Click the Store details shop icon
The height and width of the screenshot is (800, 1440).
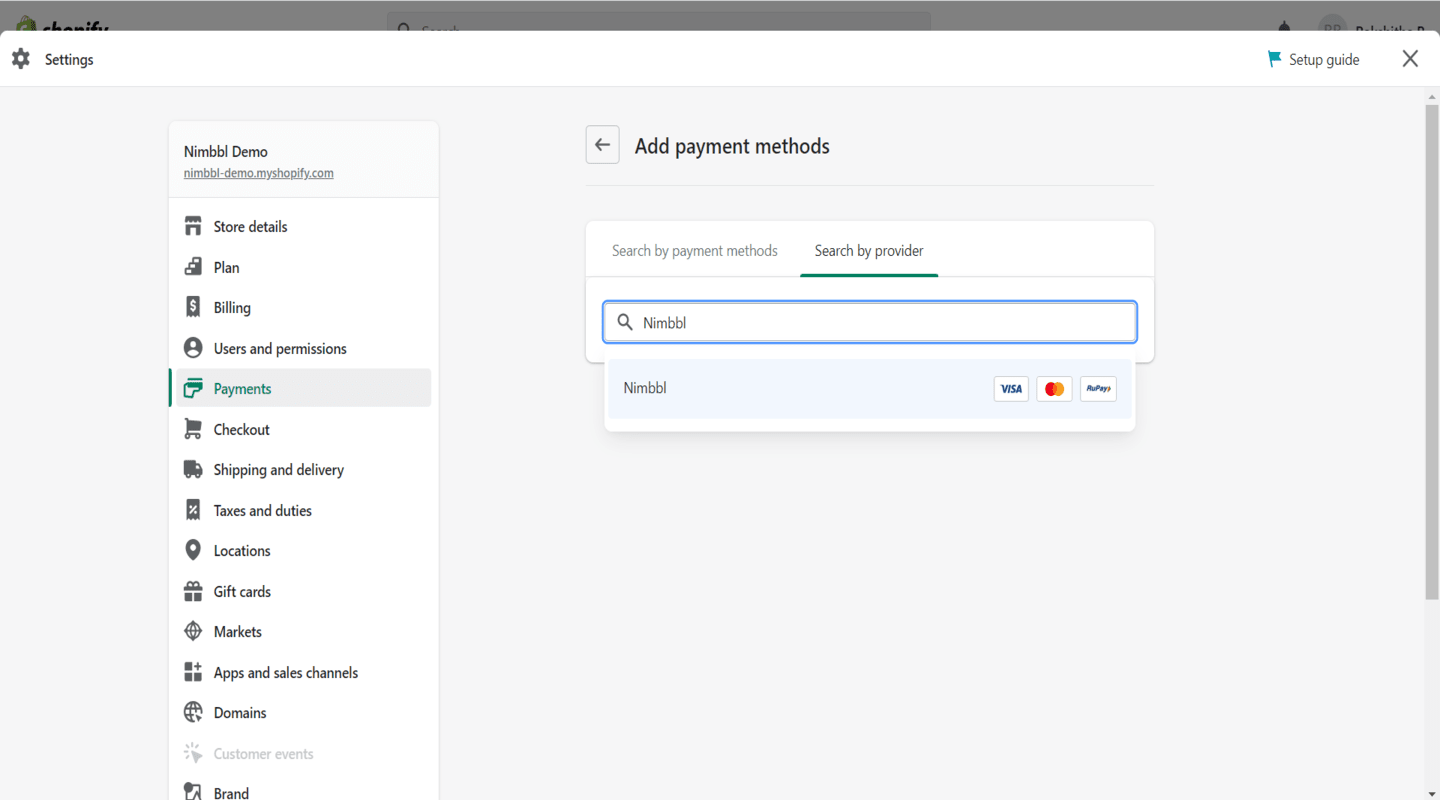[193, 226]
